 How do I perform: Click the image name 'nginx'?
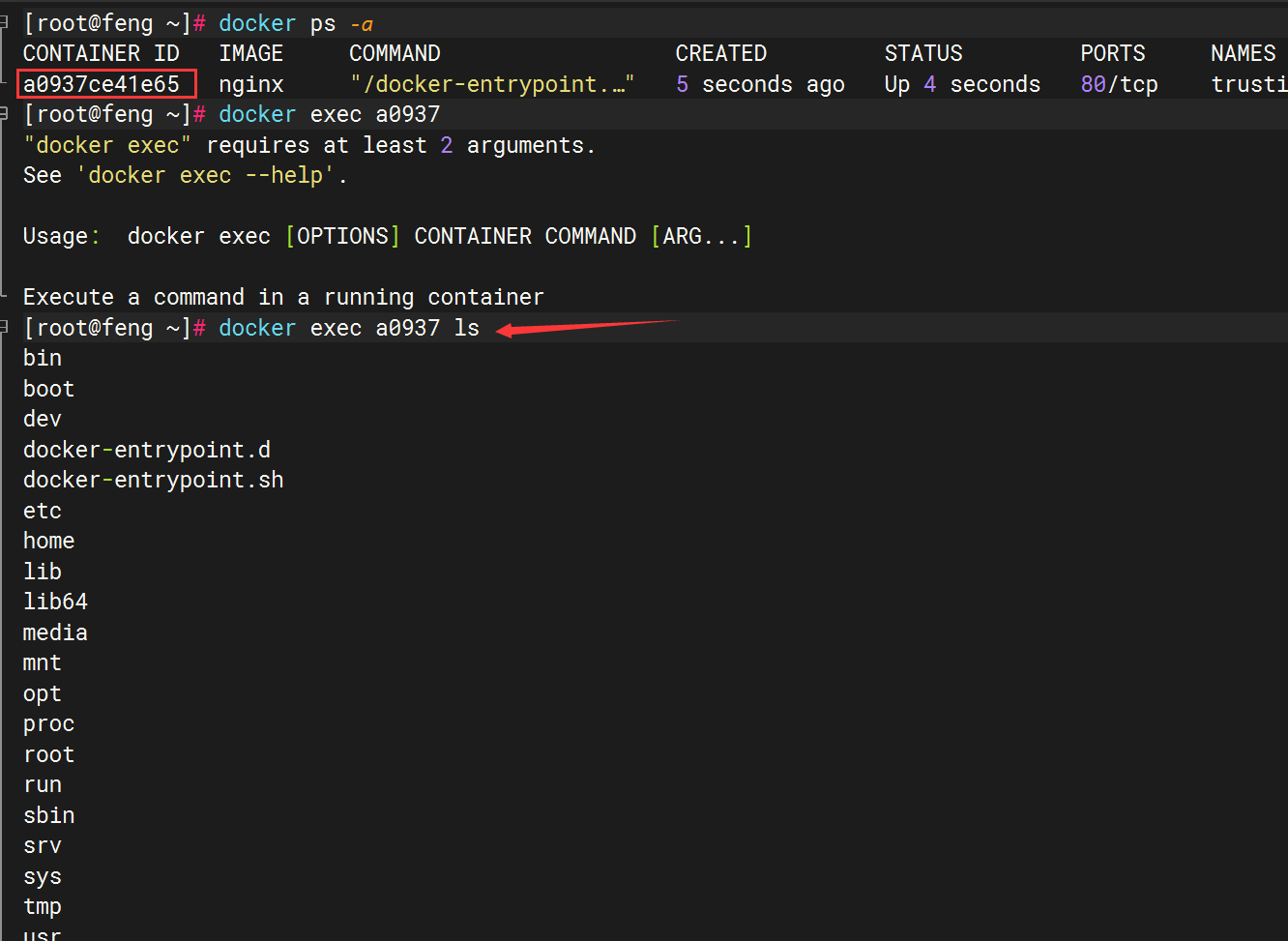pyautogui.click(x=251, y=84)
